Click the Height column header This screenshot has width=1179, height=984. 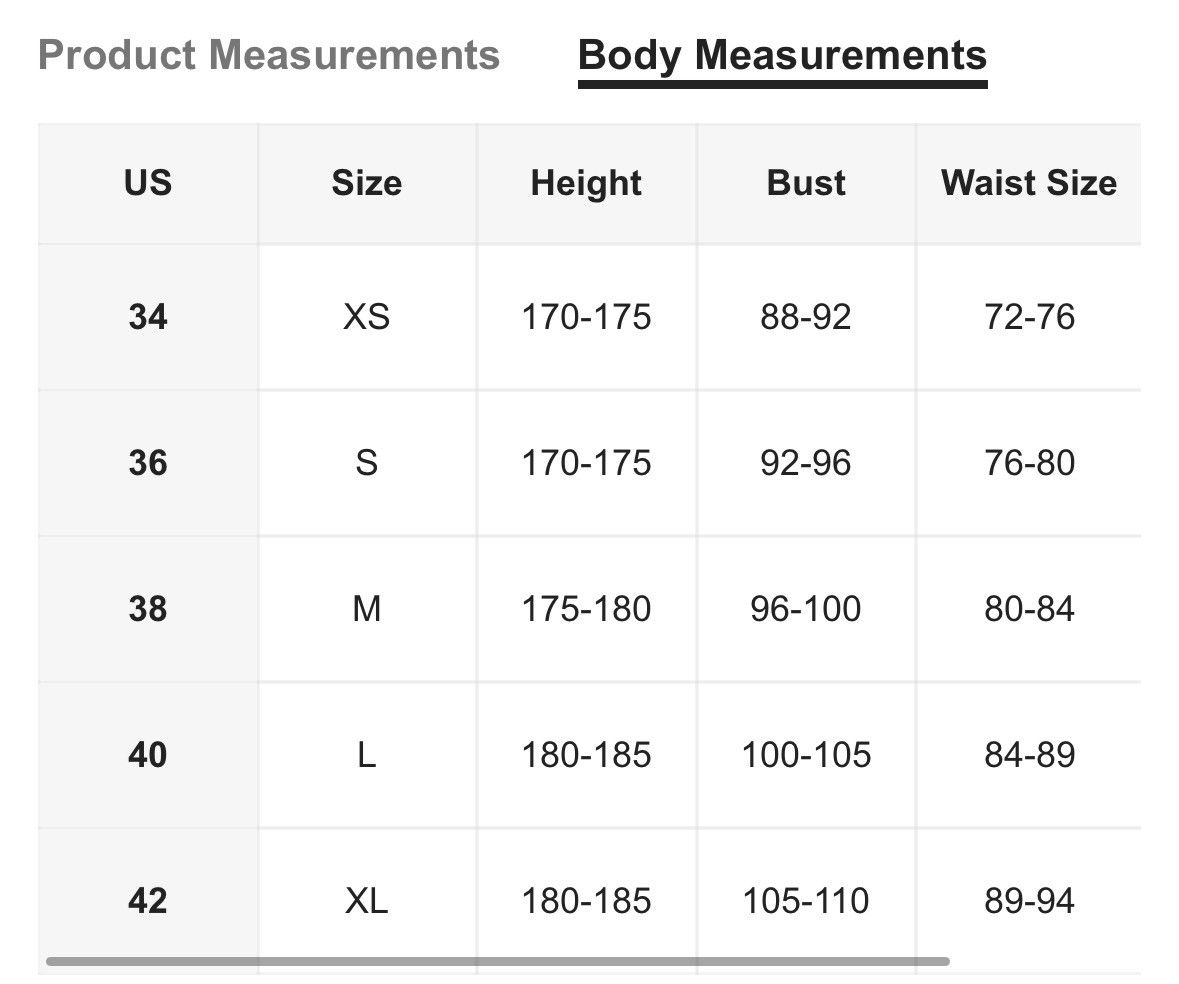[586, 183]
